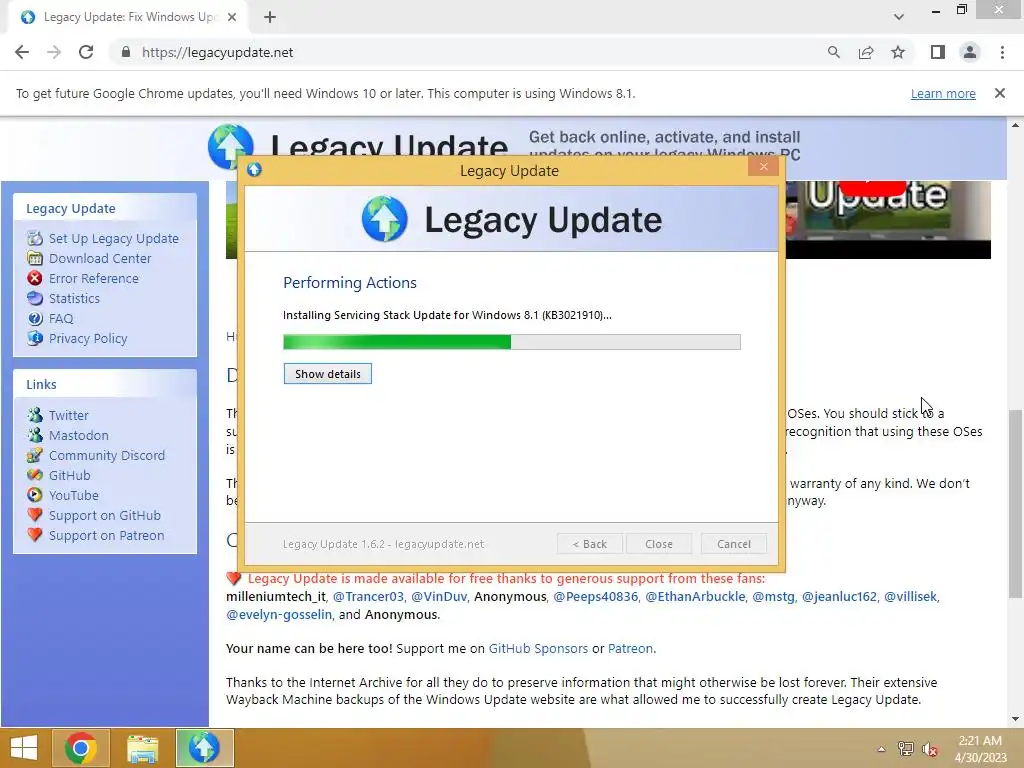
Task: Open the Chrome profile menu
Action: pyautogui.click(x=970, y=52)
